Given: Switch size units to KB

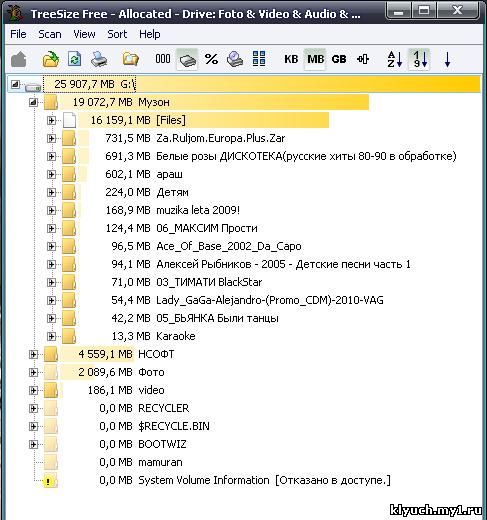Looking at the screenshot, I should [x=291, y=59].
